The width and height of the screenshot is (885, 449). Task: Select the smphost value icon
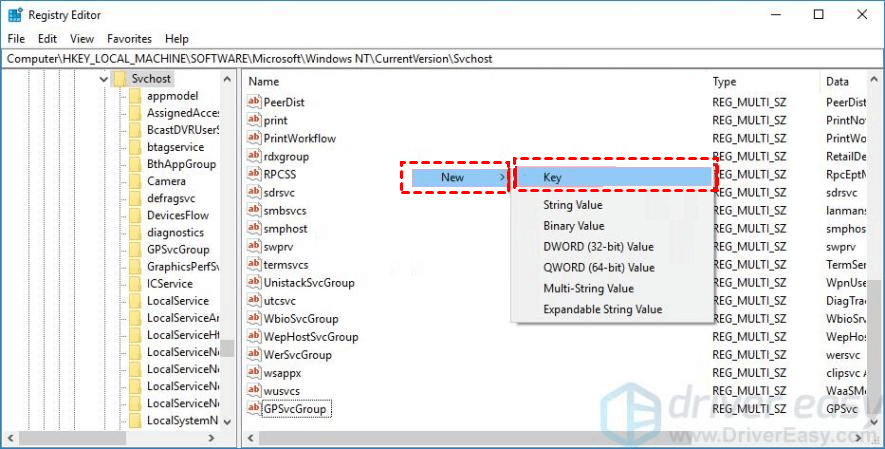[254, 228]
